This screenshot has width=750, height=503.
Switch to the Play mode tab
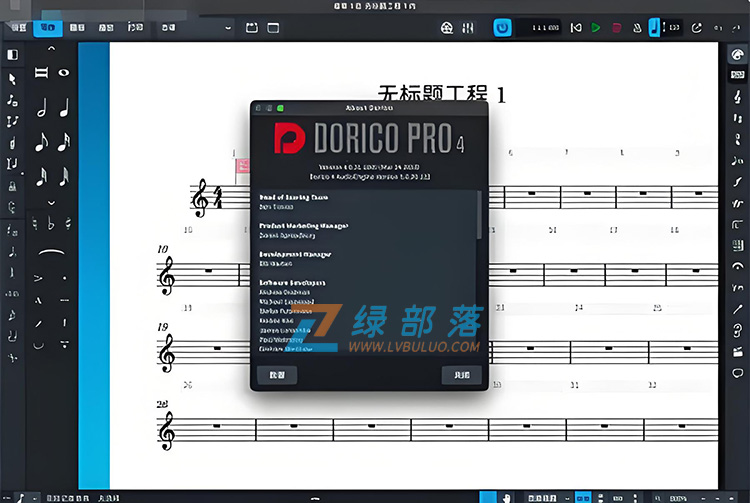106,28
